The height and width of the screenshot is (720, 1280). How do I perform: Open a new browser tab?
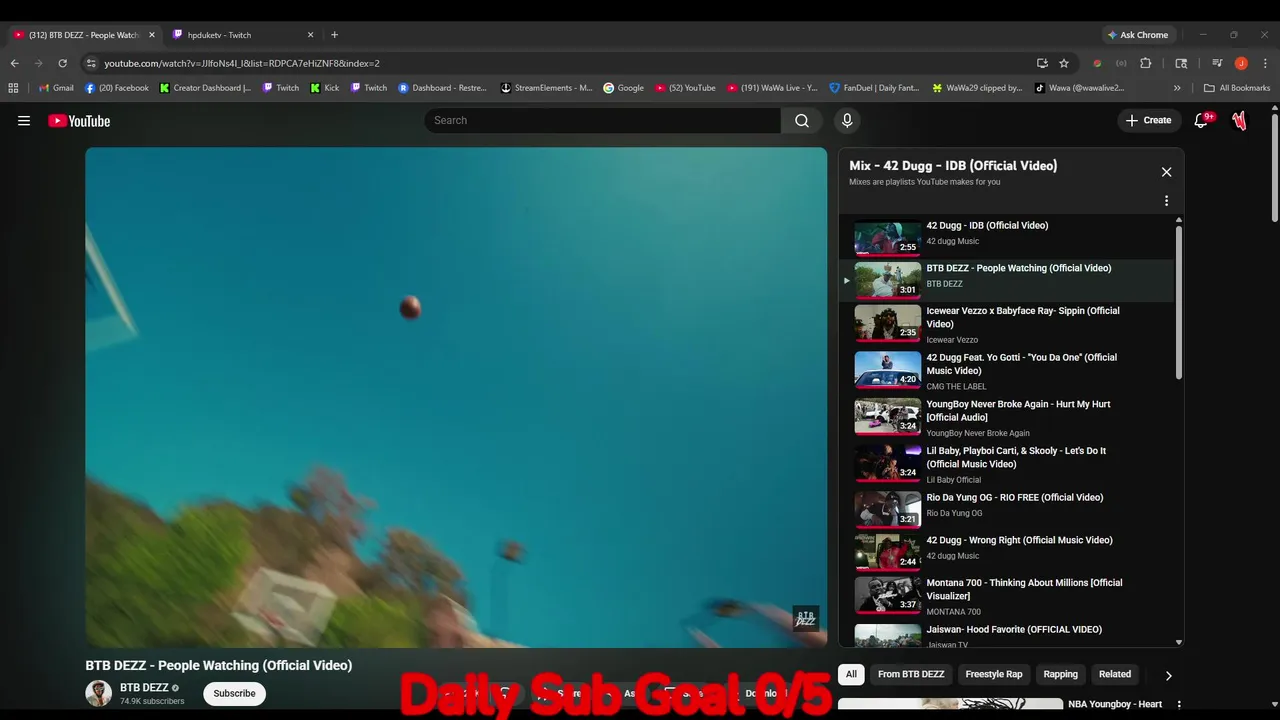point(334,35)
